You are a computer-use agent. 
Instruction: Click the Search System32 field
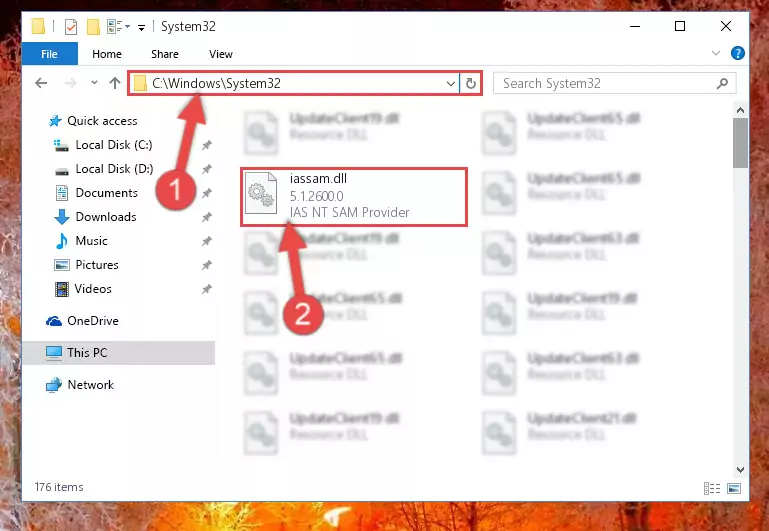[615, 83]
